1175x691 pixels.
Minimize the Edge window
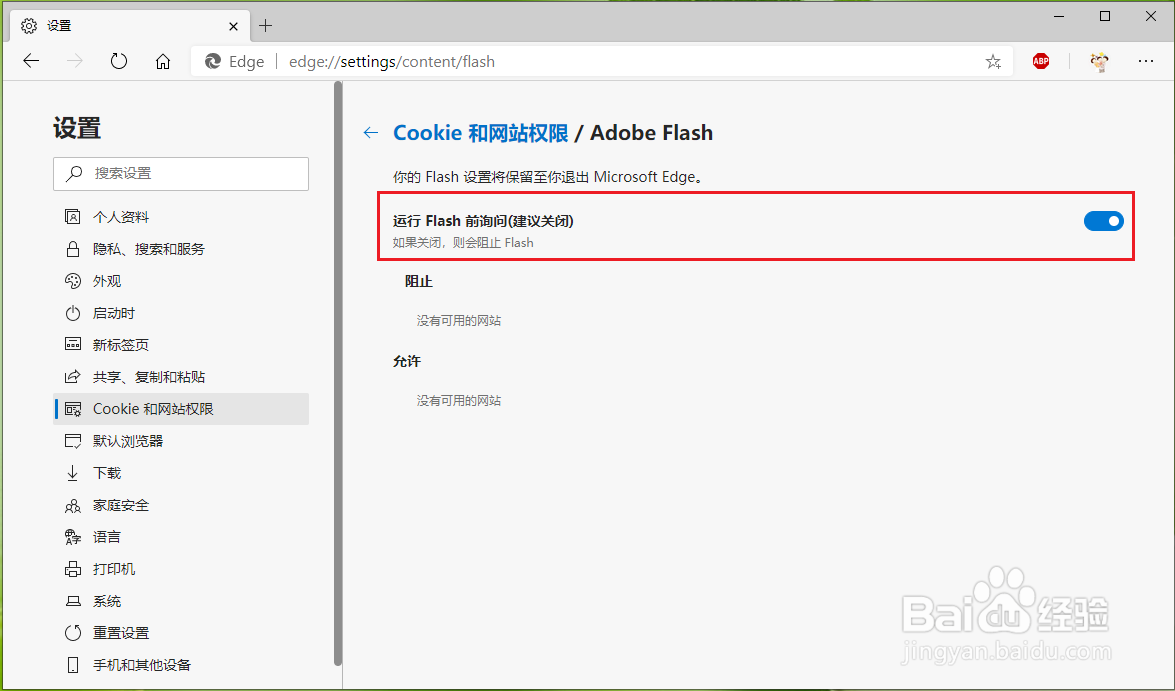coord(1059,16)
